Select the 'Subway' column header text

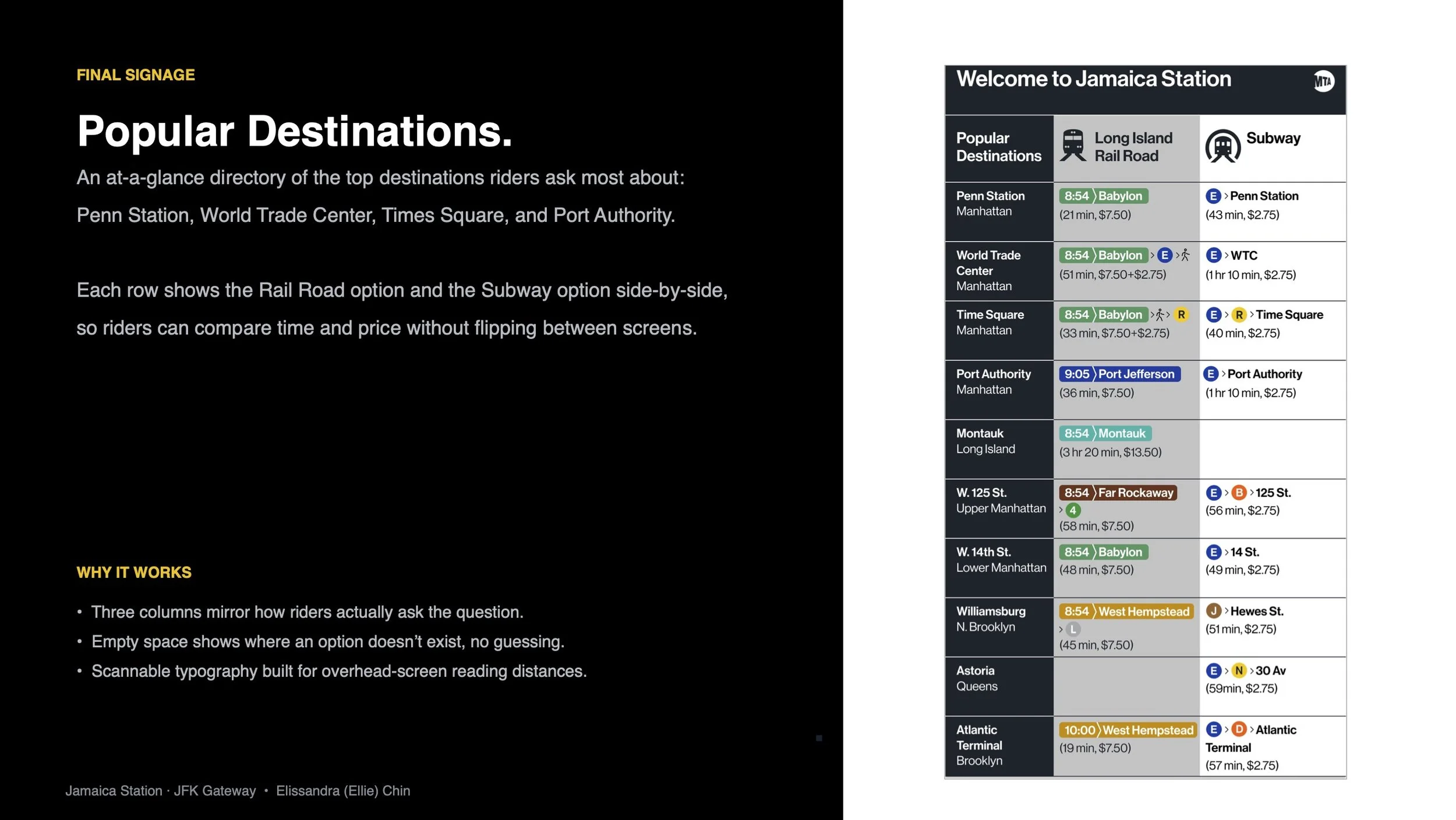(1273, 139)
